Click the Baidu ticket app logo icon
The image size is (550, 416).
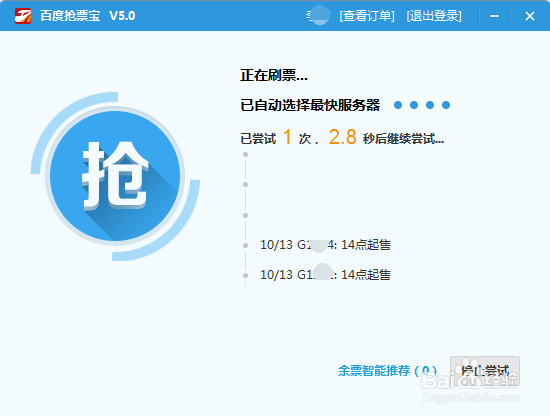[23, 16]
